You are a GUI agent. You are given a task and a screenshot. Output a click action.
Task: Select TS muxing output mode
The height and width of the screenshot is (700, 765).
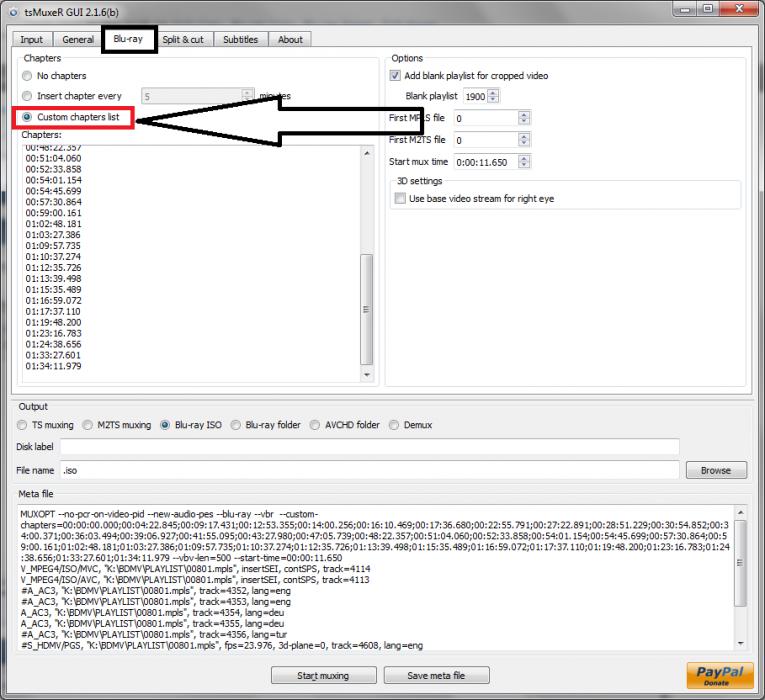point(23,425)
